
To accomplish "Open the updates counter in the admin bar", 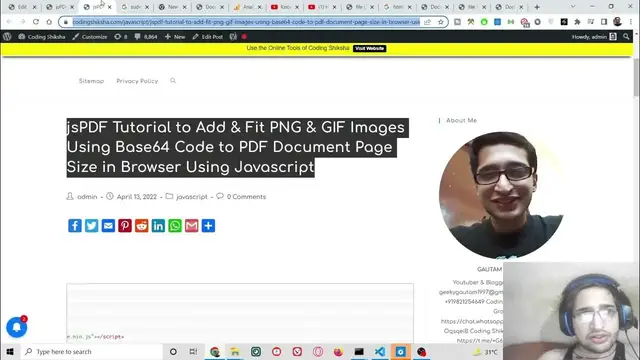I will 121,37.
